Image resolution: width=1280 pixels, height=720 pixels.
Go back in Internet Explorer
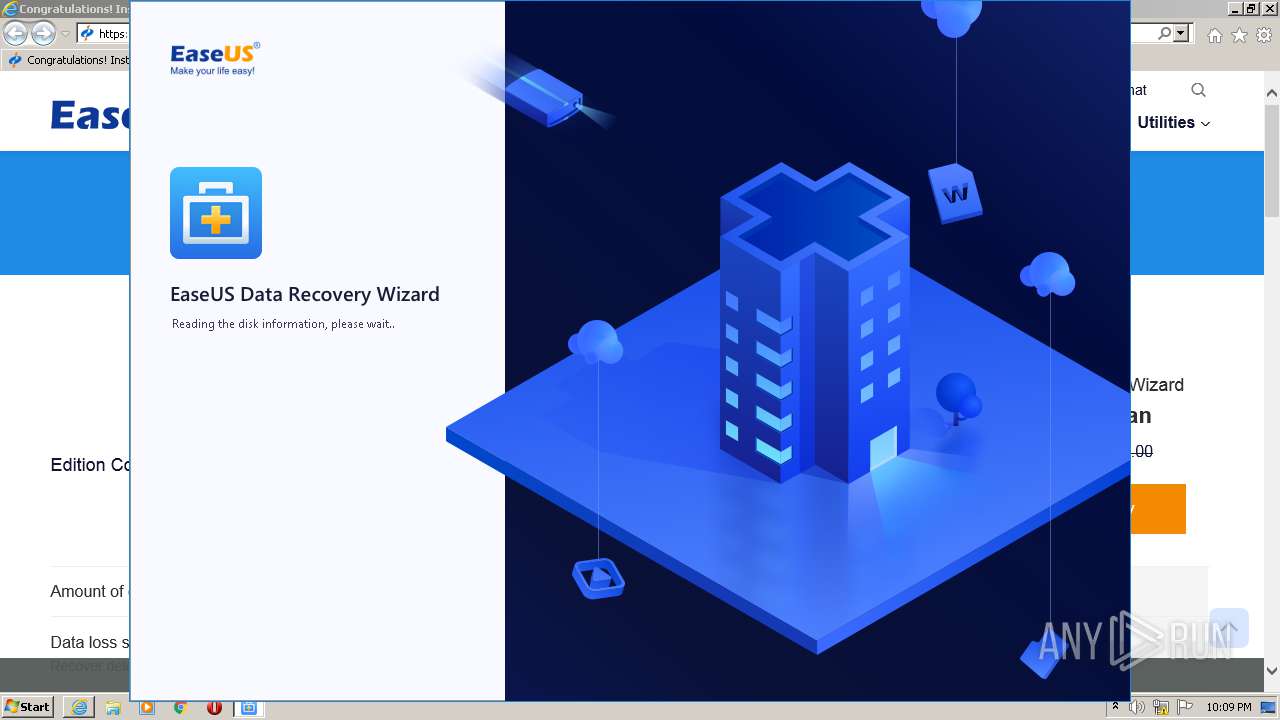(15, 34)
